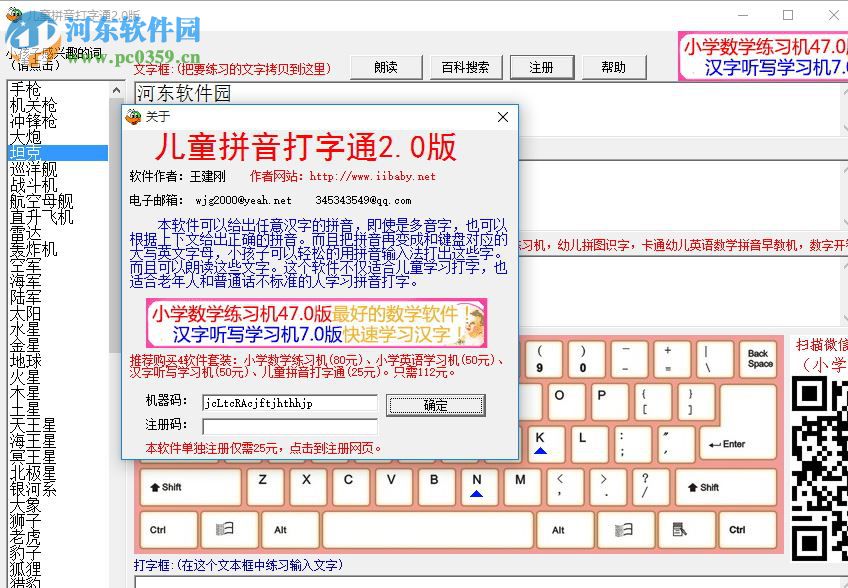Click the 朗读 read-aloud button
This screenshot has width=848, height=588.
tap(387, 68)
